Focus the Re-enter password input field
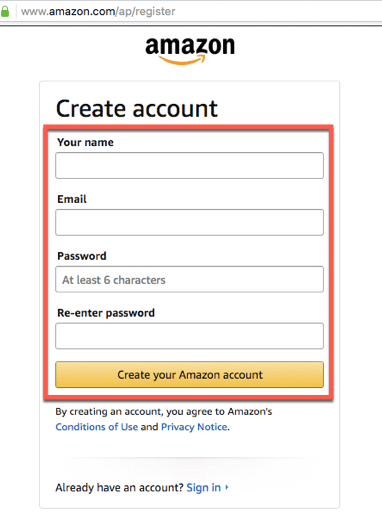The width and height of the screenshot is (382, 517). (189, 336)
